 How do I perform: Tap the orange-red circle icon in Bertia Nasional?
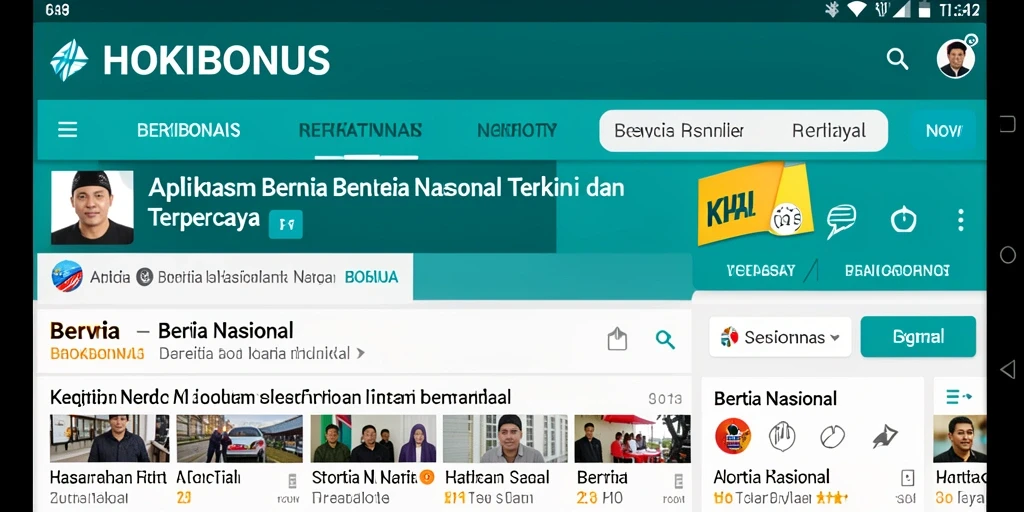tap(733, 436)
